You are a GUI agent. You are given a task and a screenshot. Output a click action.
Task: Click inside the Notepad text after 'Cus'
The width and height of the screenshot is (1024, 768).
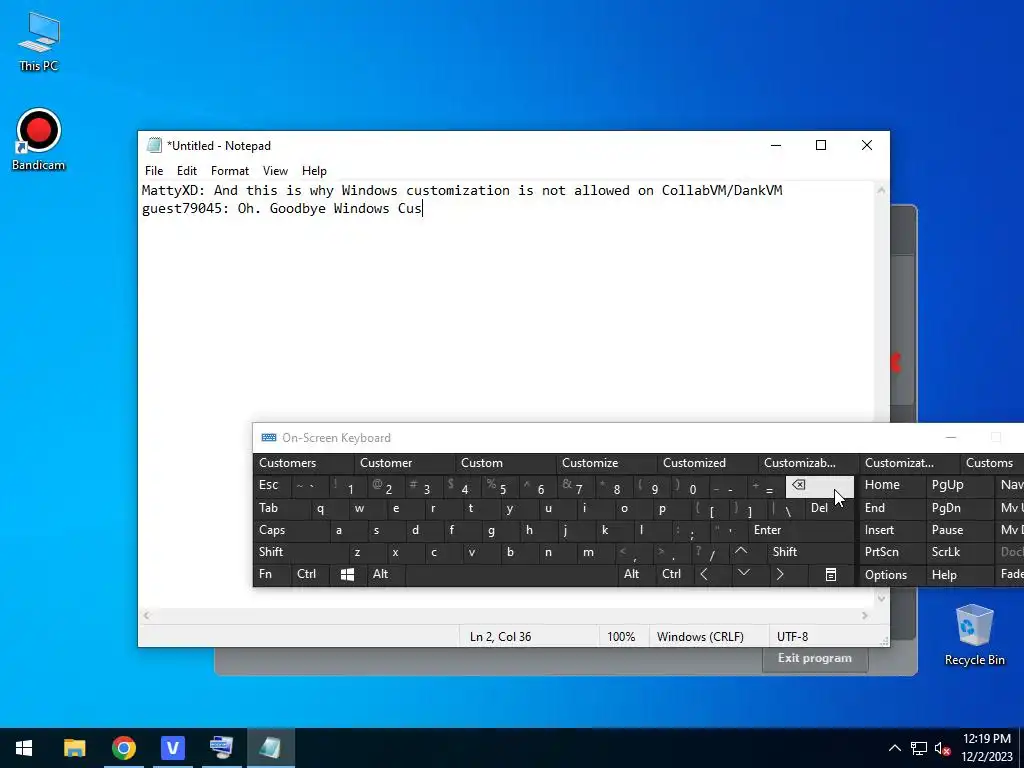point(423,208)
